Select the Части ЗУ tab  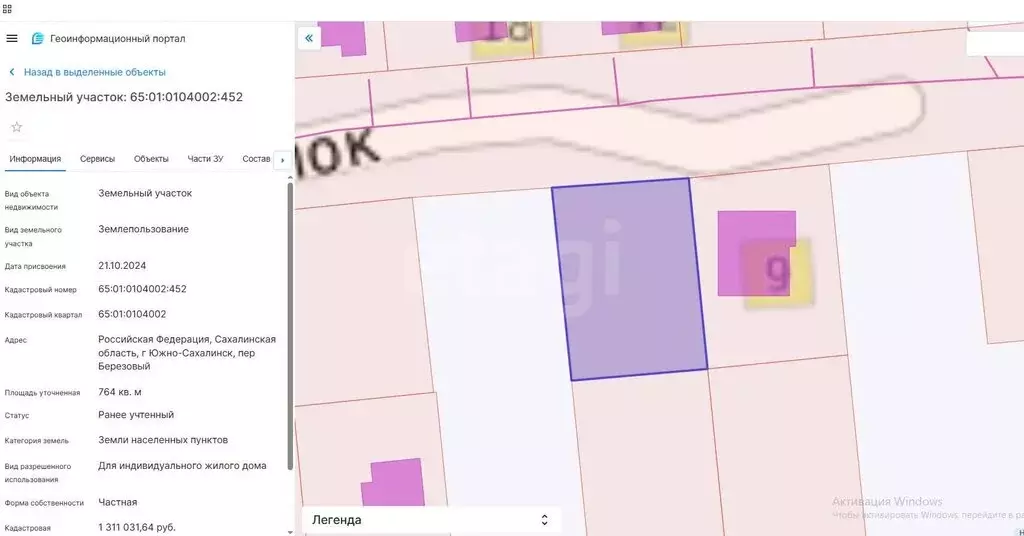coord(205,159)
